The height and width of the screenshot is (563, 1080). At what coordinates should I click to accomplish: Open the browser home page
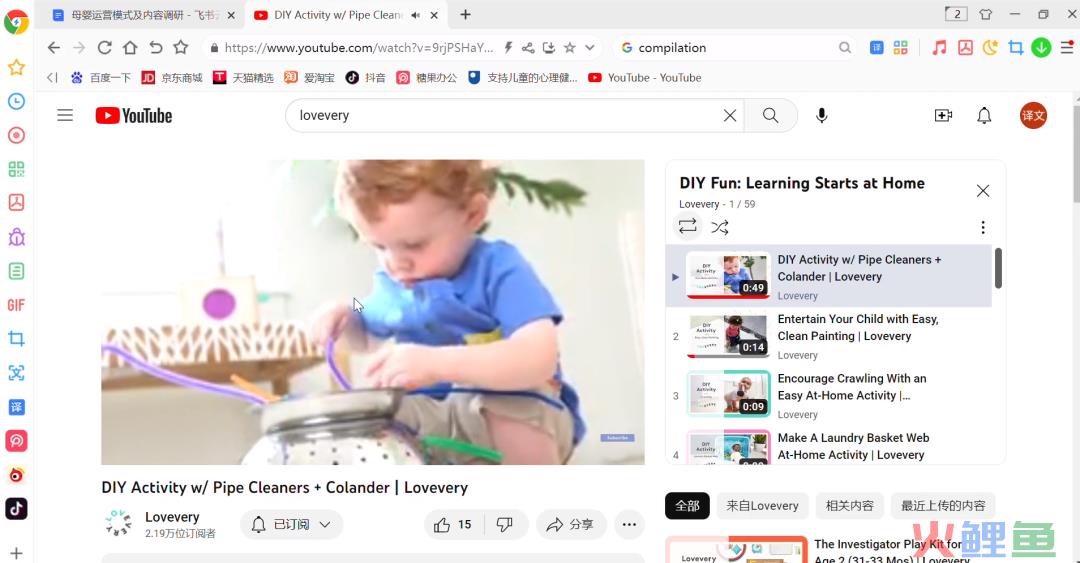tap(130, 48)
